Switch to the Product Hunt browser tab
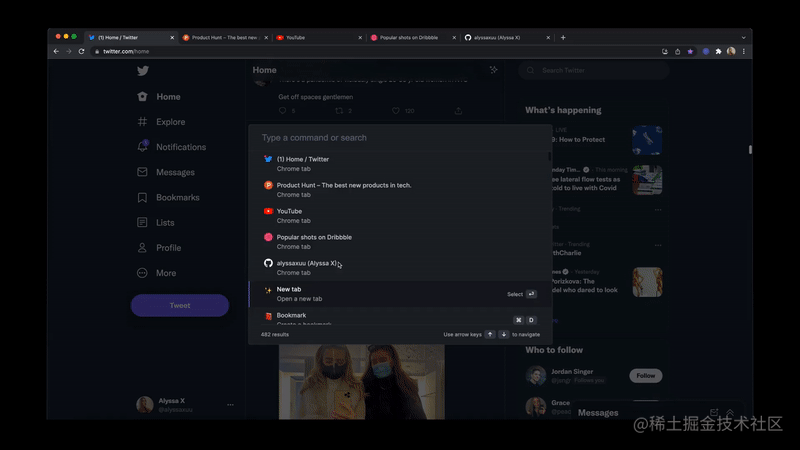Screen dimensions: 800x450 [223, 38]
